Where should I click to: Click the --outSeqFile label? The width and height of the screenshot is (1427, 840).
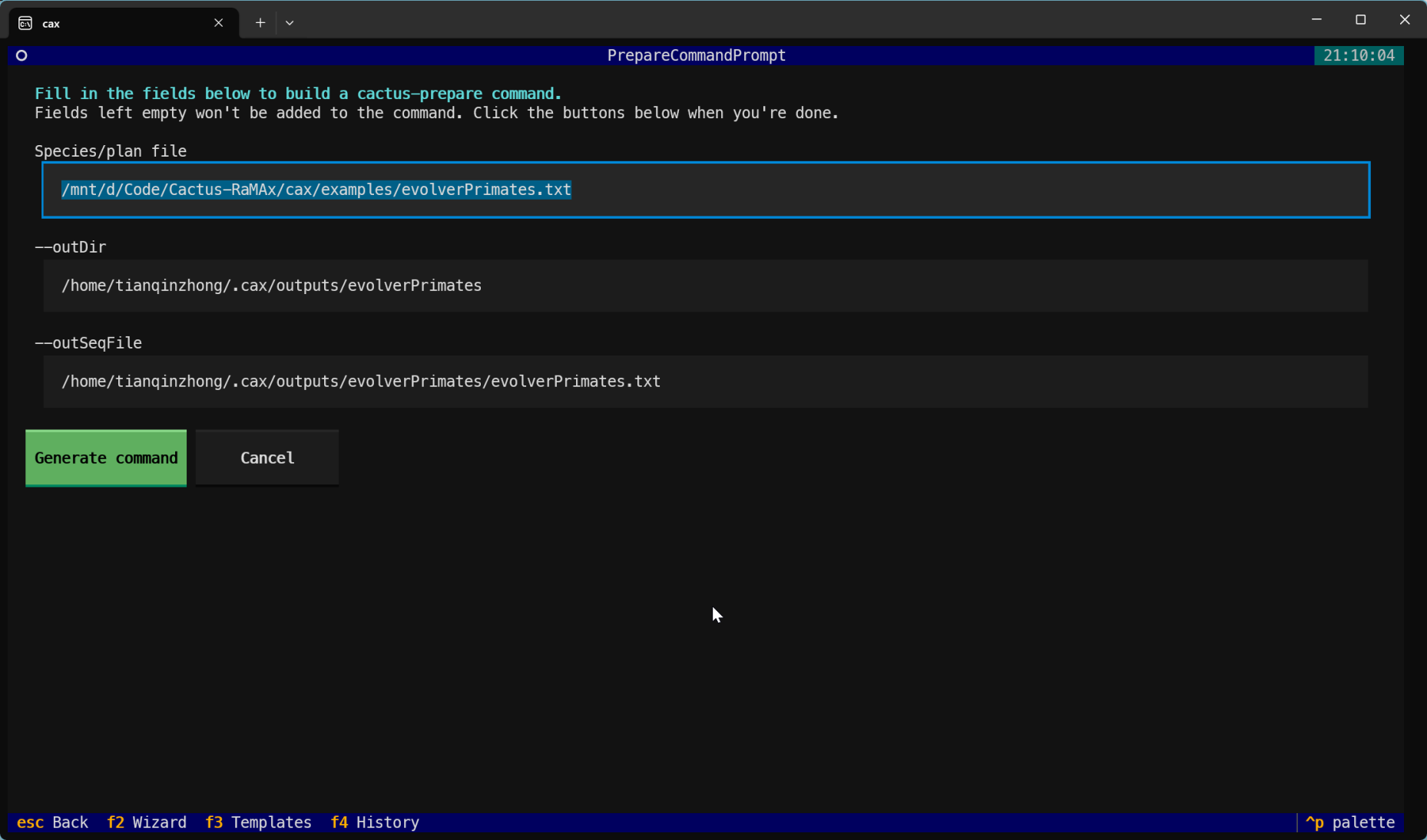88,343
